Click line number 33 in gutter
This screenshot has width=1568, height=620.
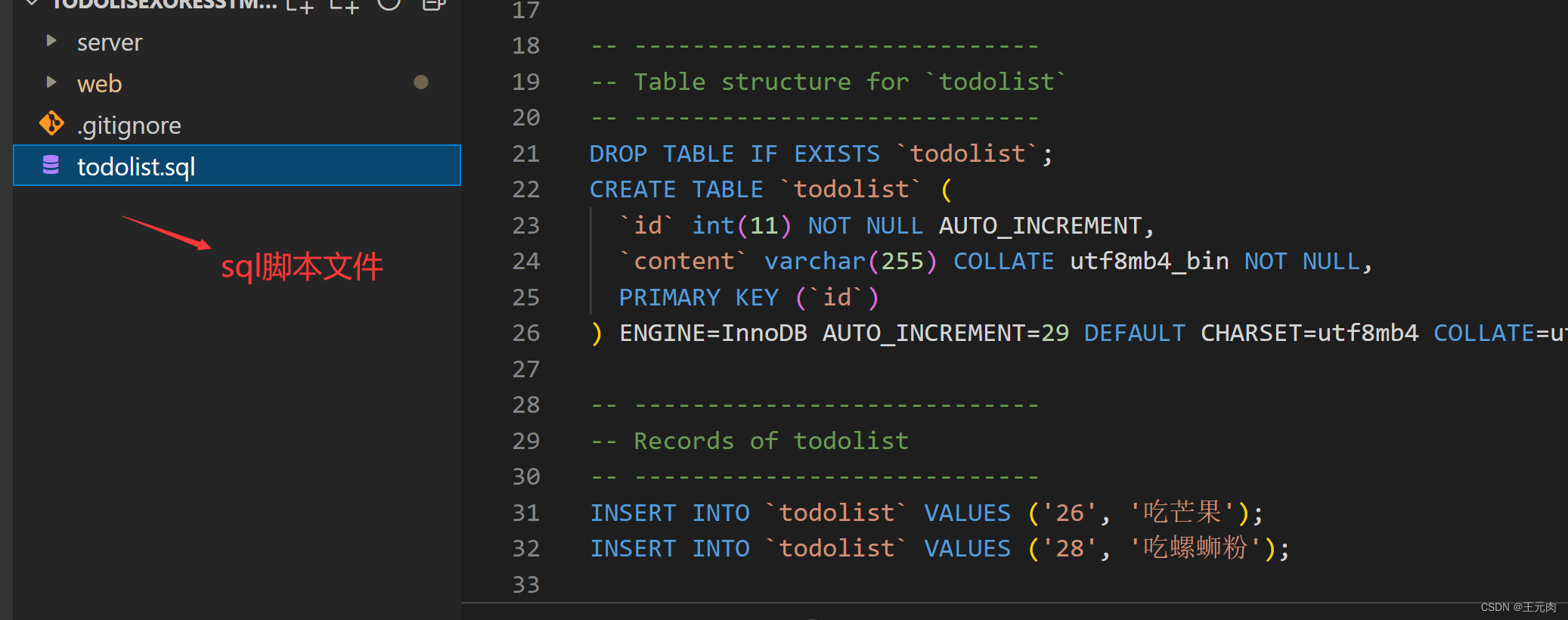coord(525,584)
